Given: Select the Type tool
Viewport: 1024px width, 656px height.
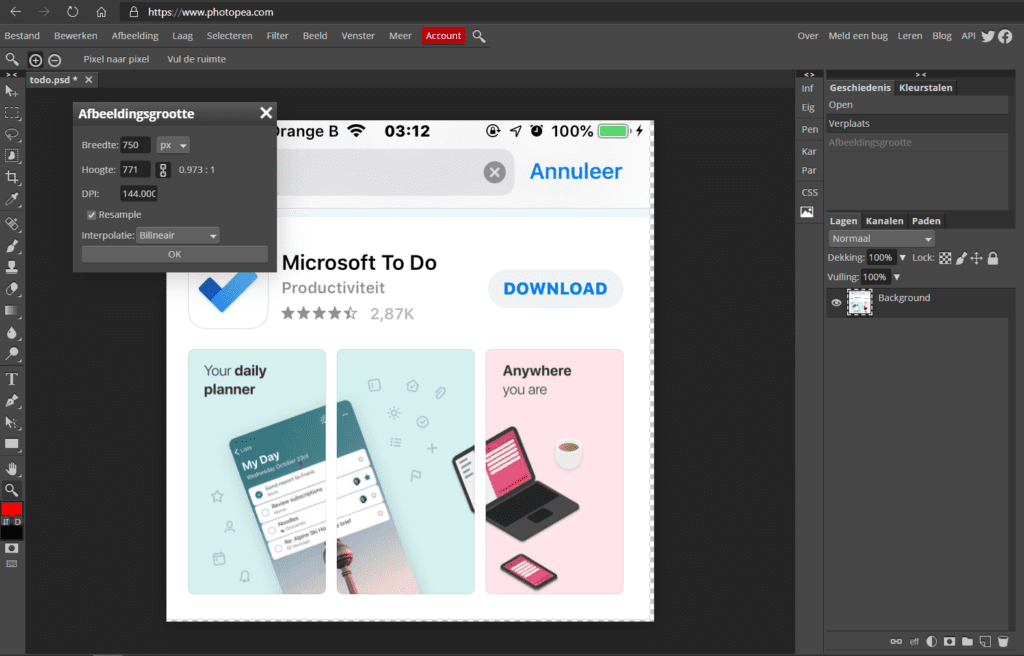Looking at the screenshot, I should [x=12, y=380].
